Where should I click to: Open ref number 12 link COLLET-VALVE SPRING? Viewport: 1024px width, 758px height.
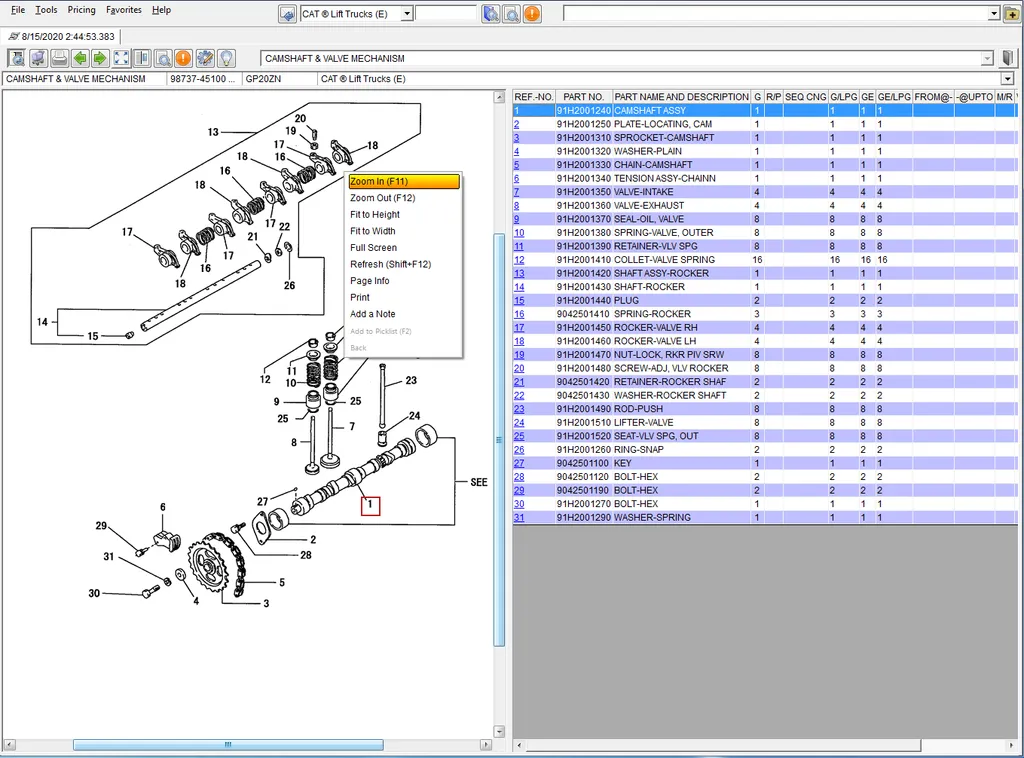pyautogui.click(x=519, y=260)
